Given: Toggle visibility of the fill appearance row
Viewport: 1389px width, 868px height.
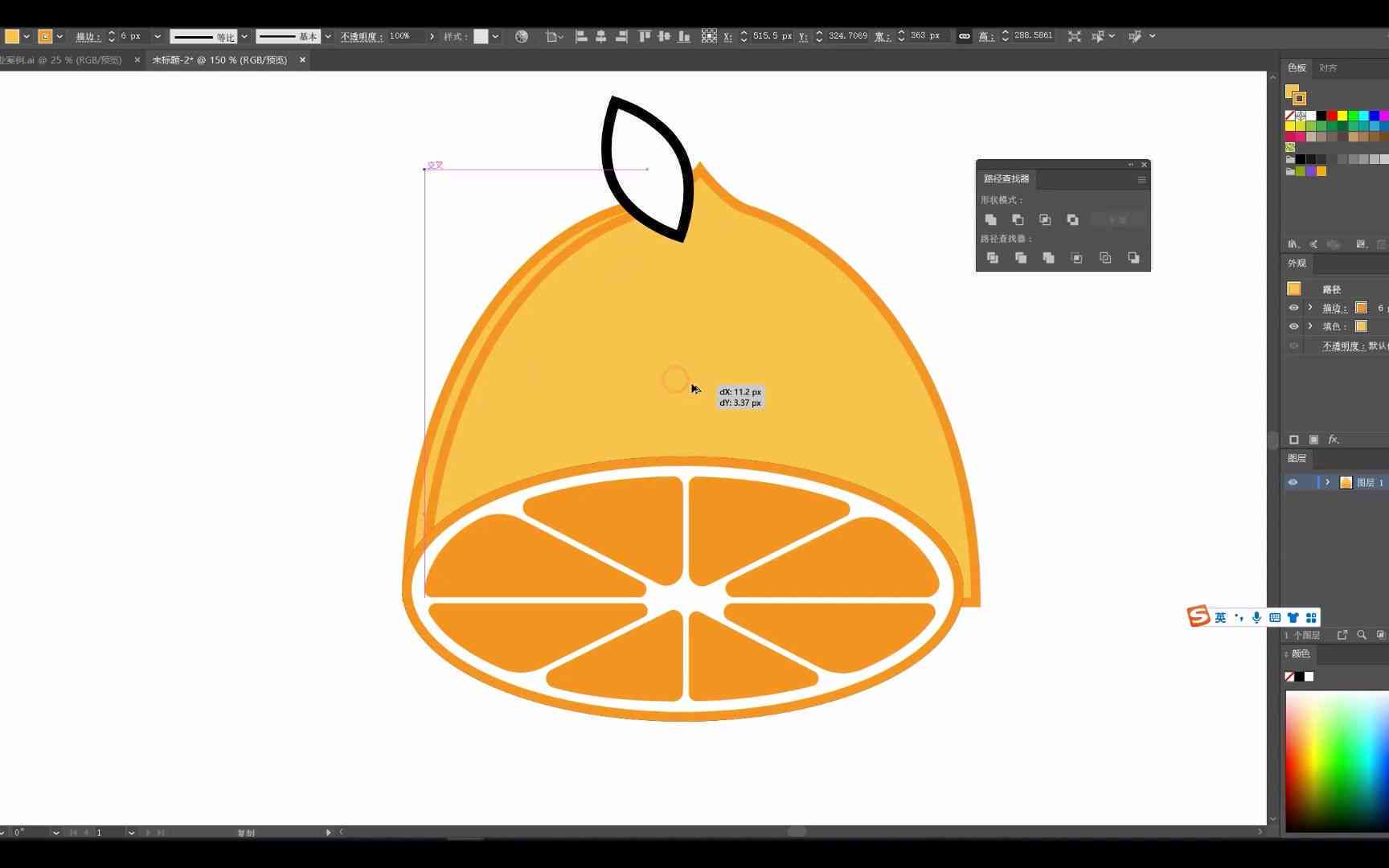Looking at the screenshot, I should (1293, 326).
